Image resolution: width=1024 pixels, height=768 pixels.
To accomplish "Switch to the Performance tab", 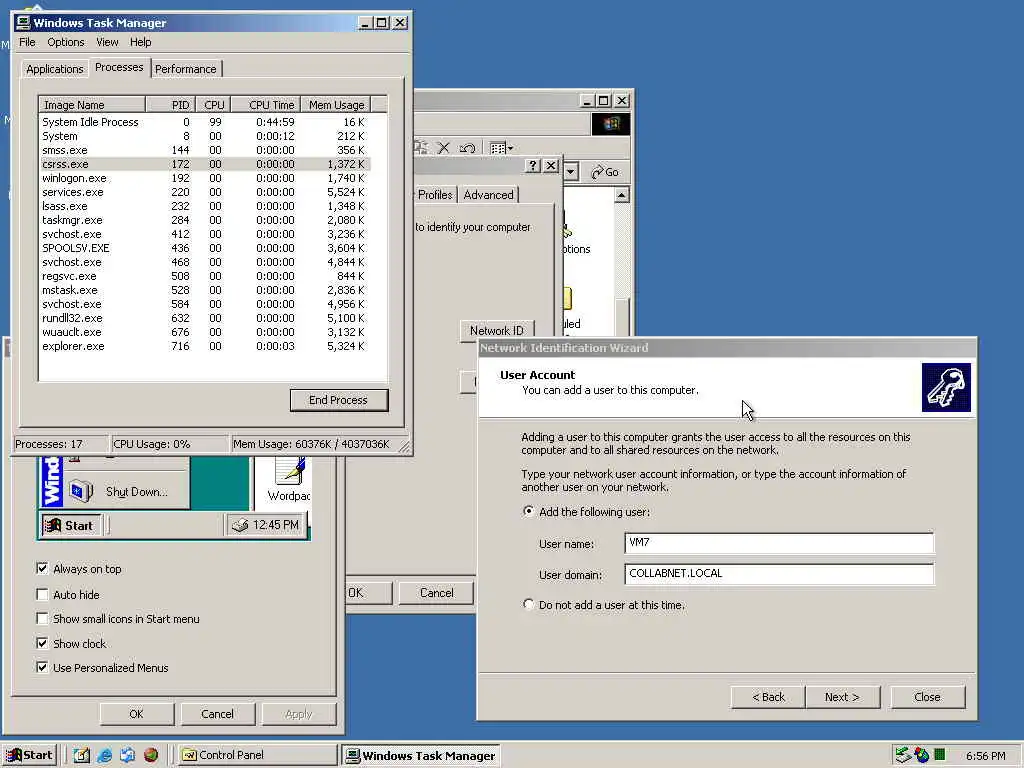I will click(185, 69).
